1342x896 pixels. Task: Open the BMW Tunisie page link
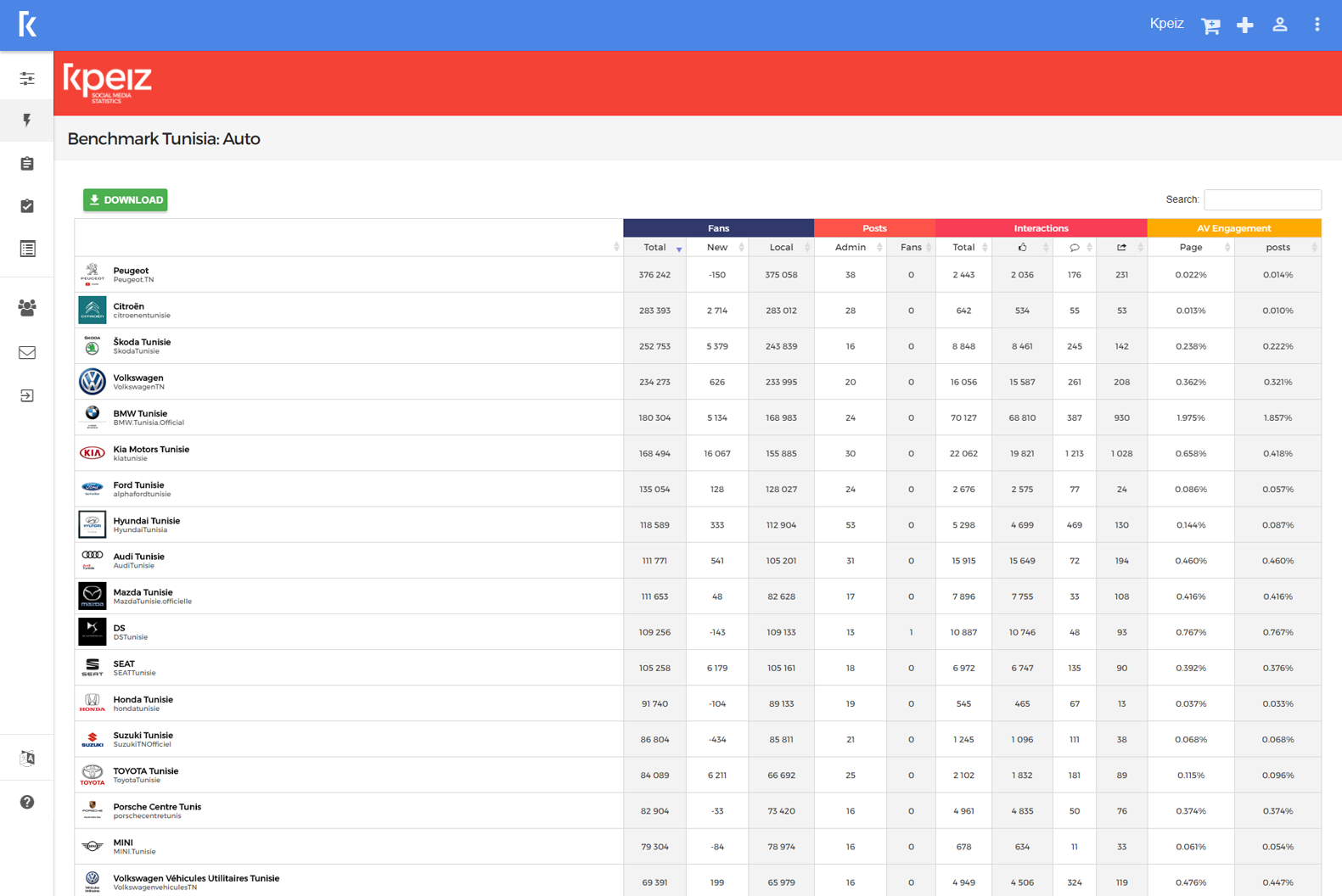click(x=140, y=413)
